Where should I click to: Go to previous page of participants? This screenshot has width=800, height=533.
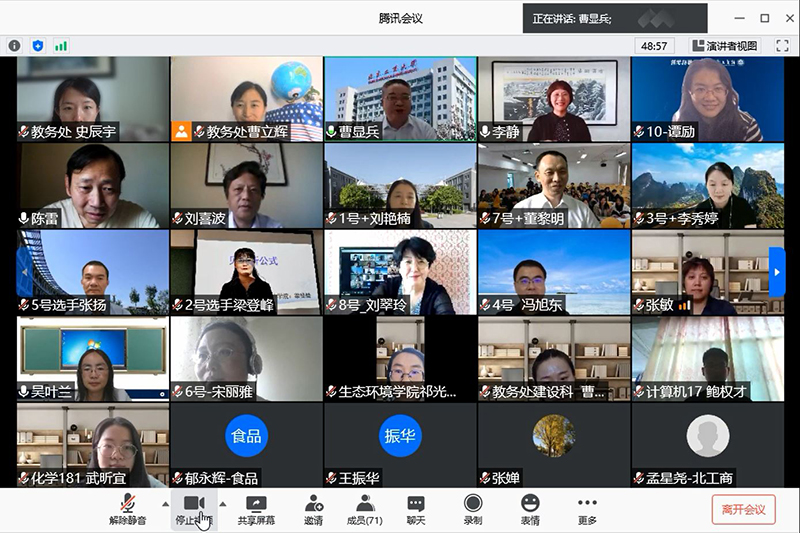point(24,272)
